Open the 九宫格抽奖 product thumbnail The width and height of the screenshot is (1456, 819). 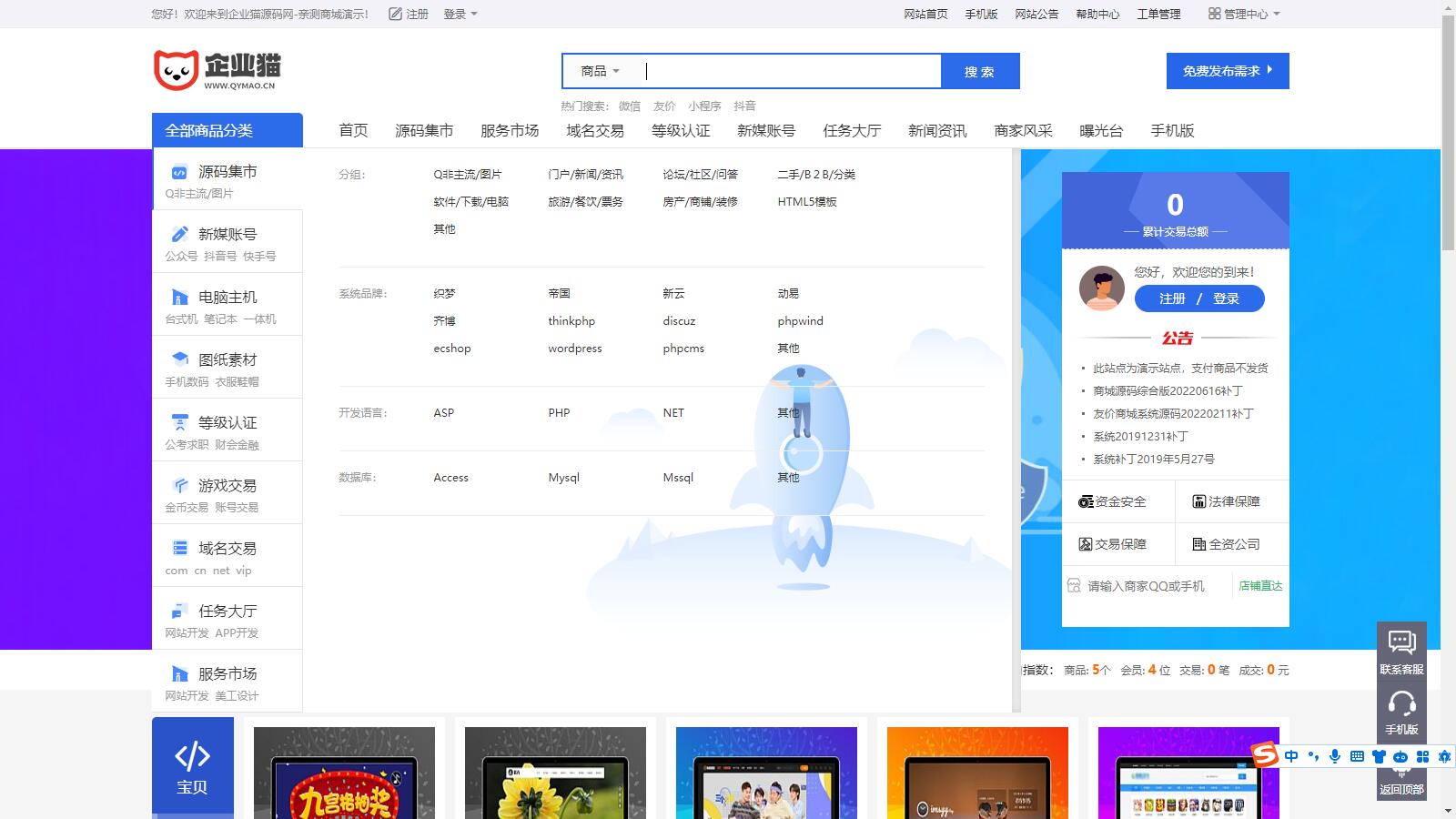[344, 773]
